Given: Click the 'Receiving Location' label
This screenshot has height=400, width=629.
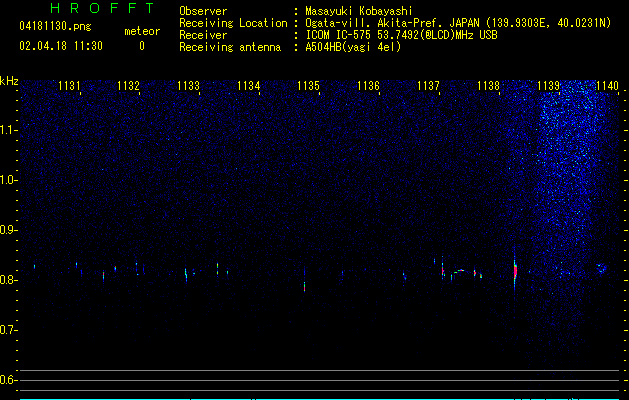Looking at the screenshot, I should 233,23.
